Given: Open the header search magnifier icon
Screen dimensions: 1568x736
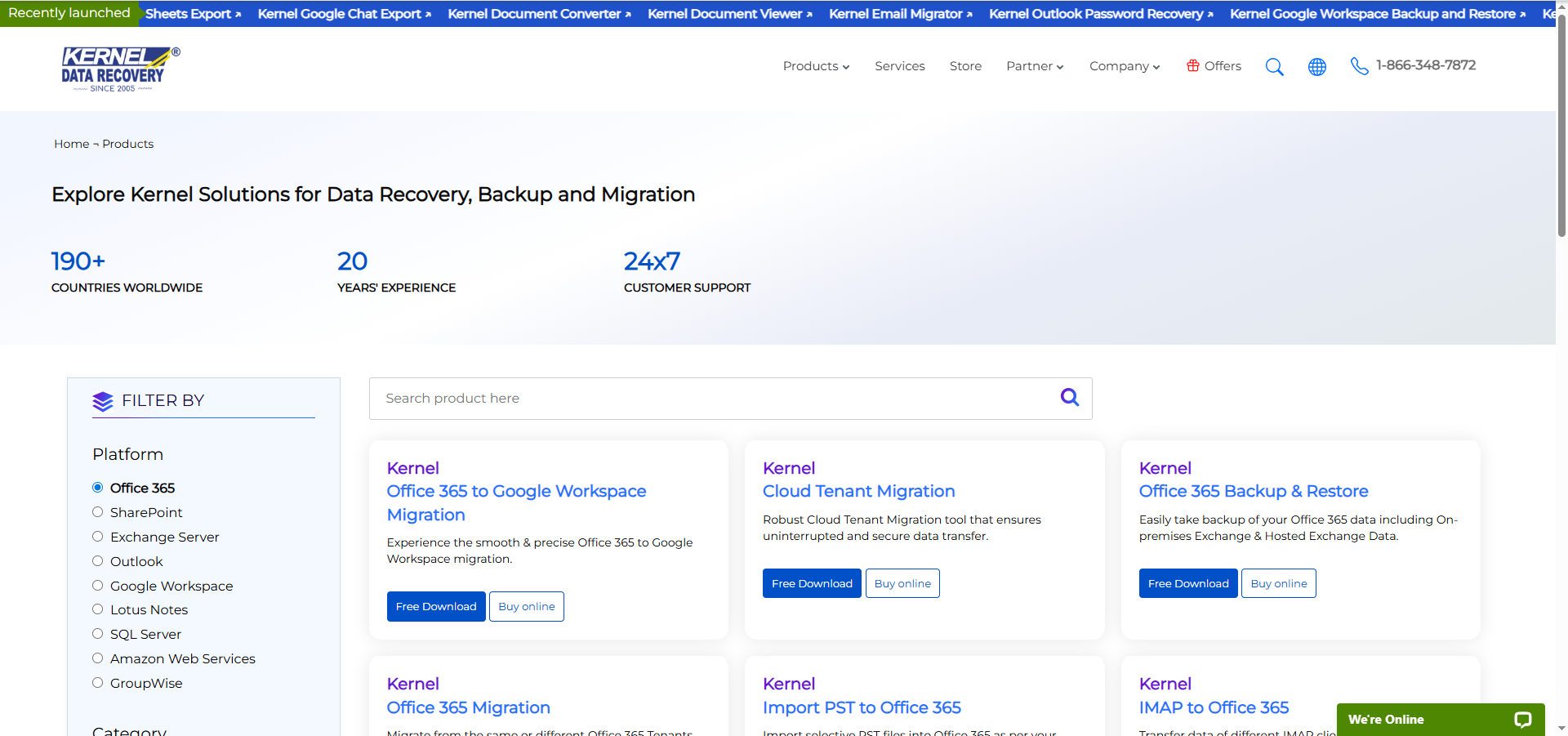Looking at the screenshot, I should (x=1274, y=67).
